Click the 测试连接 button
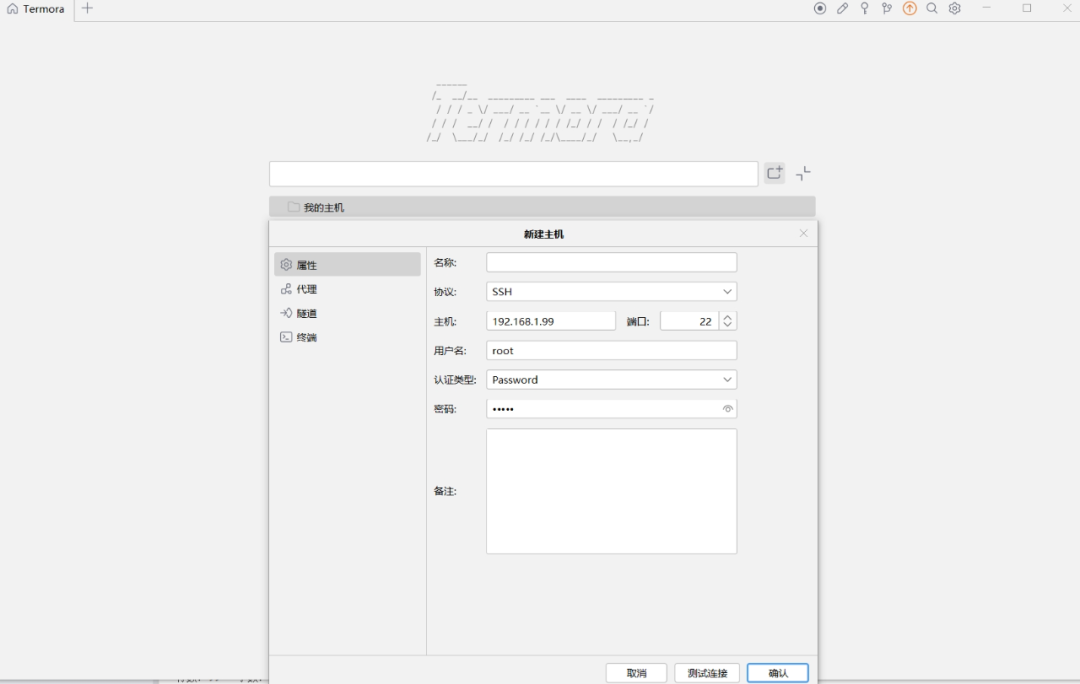The width and height of the screenshot is (1080, 684). click(707, 673)
